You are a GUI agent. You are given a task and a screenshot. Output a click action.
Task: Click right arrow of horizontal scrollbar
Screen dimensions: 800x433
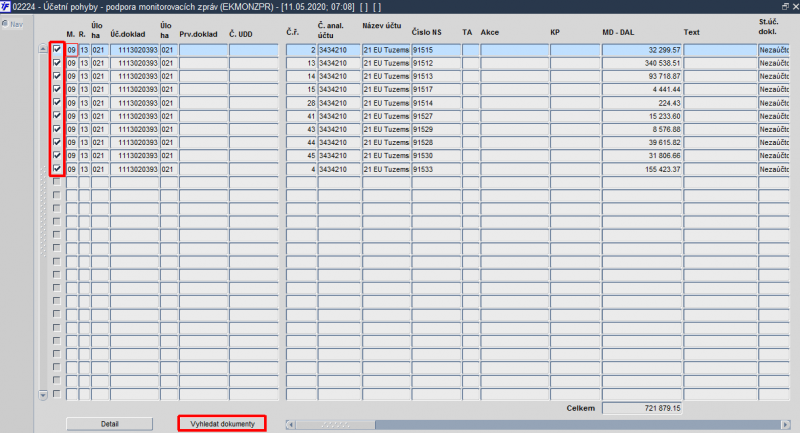point(786,424)
